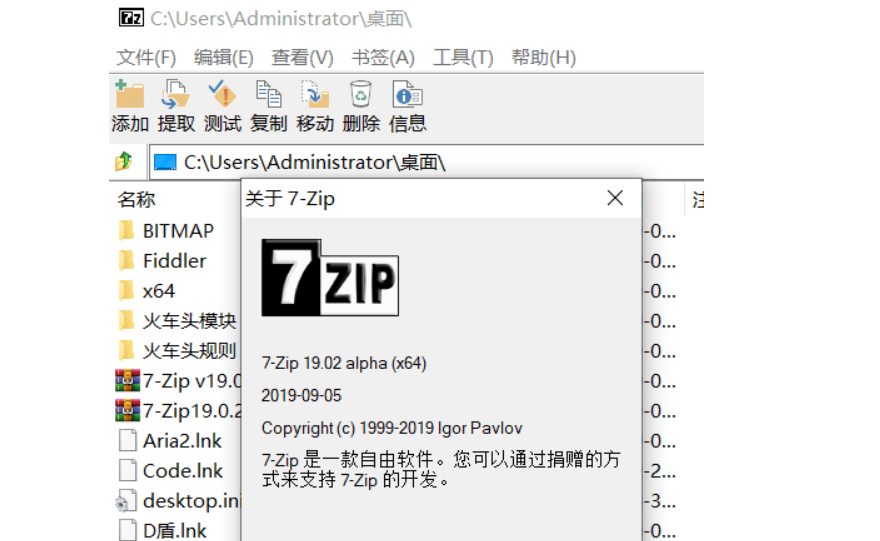Image resolution: width=880 pixels, height=541 pixels.
Task: Go up one folder level arrow icon
Action: [x=123, y=162]
